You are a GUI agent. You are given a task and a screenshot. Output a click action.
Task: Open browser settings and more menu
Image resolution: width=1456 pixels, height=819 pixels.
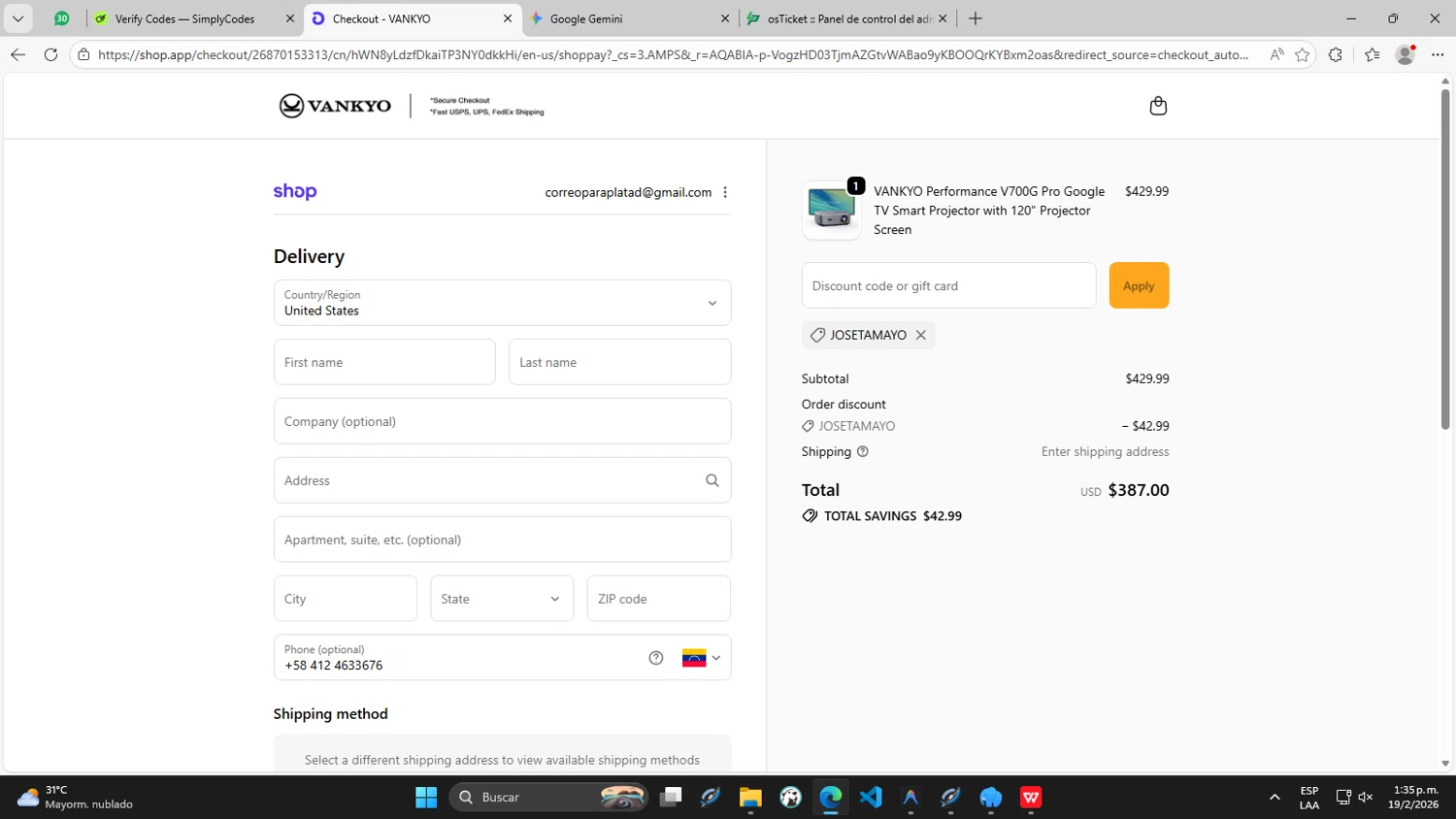pos(1438,54)
